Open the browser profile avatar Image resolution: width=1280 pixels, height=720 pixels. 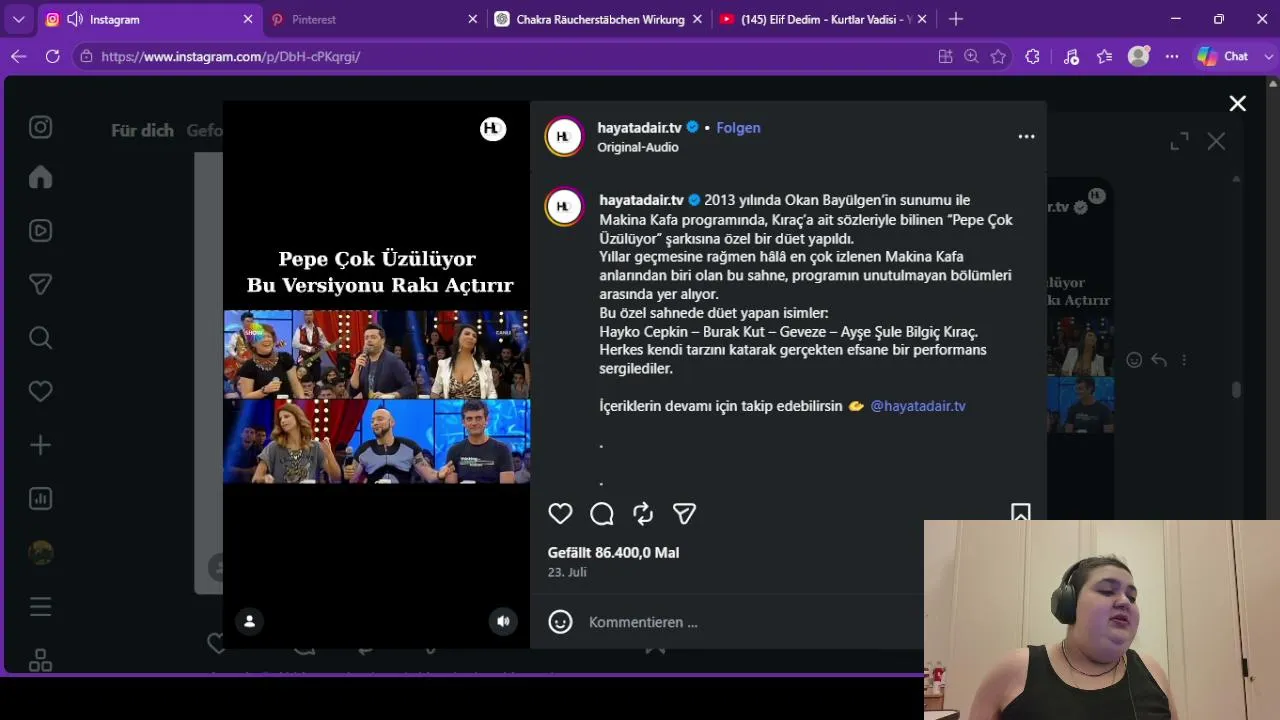[1138, 57]
